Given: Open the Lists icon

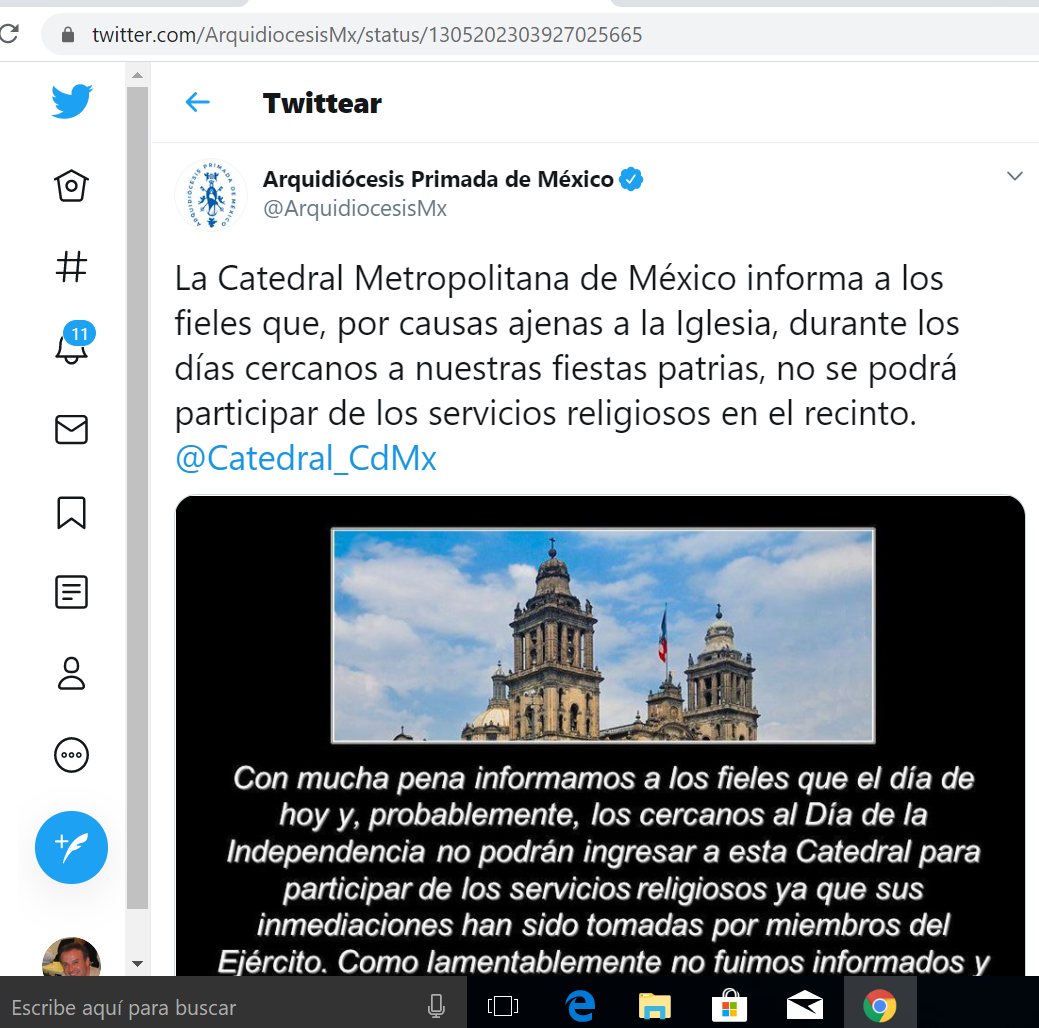Looking at the screenshot, I should click(x=72, y=592).
